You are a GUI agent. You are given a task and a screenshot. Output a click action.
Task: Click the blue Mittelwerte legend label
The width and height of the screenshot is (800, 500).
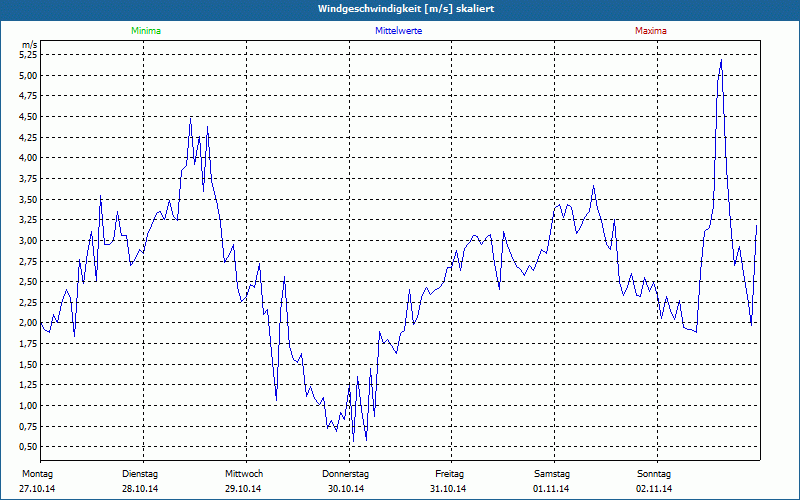click(398, 31)
